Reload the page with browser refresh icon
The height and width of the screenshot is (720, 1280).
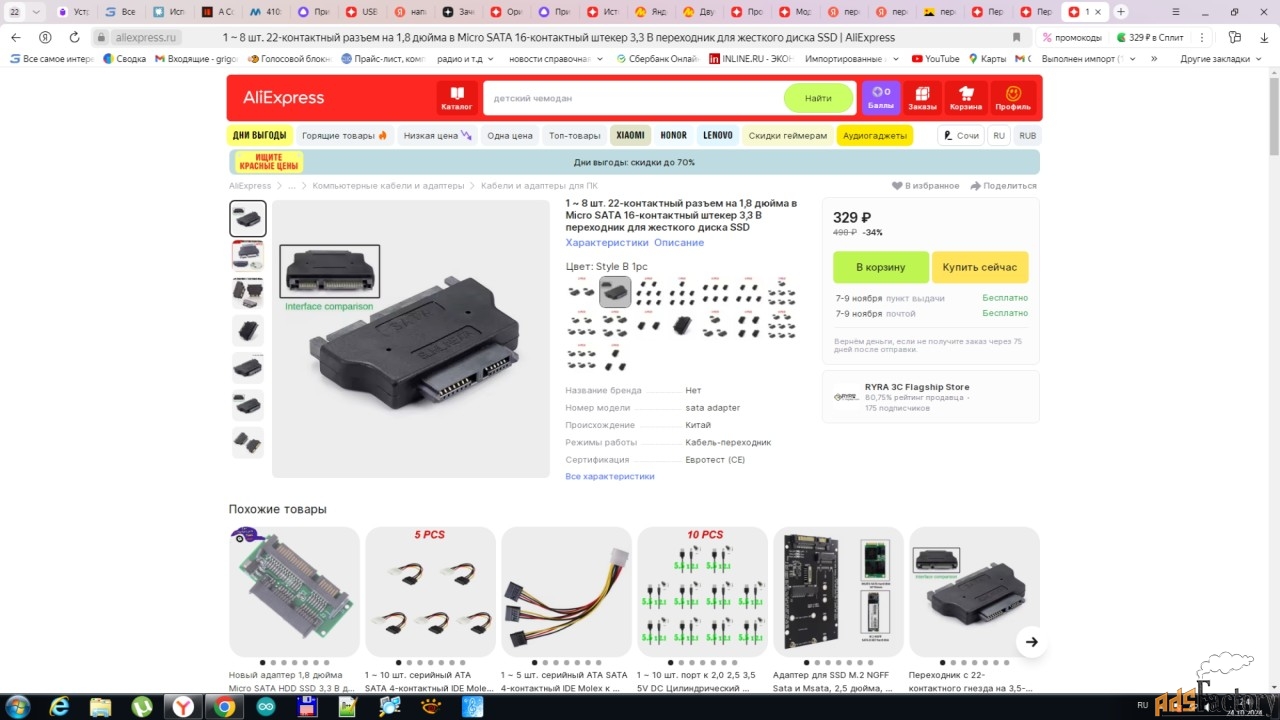point(74,37)
